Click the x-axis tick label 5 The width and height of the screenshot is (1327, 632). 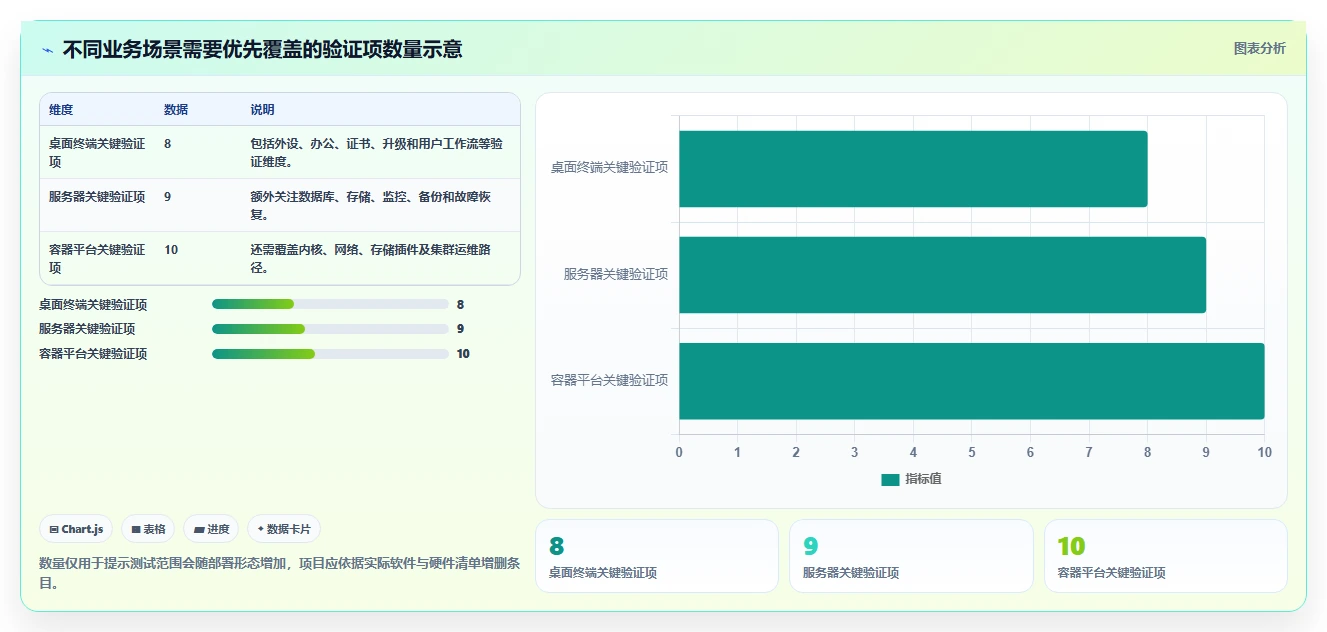point(972,452)
